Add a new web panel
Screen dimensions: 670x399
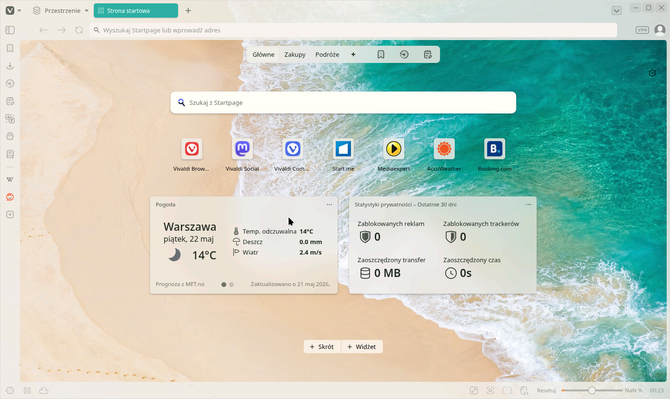[x=10, y=214]
